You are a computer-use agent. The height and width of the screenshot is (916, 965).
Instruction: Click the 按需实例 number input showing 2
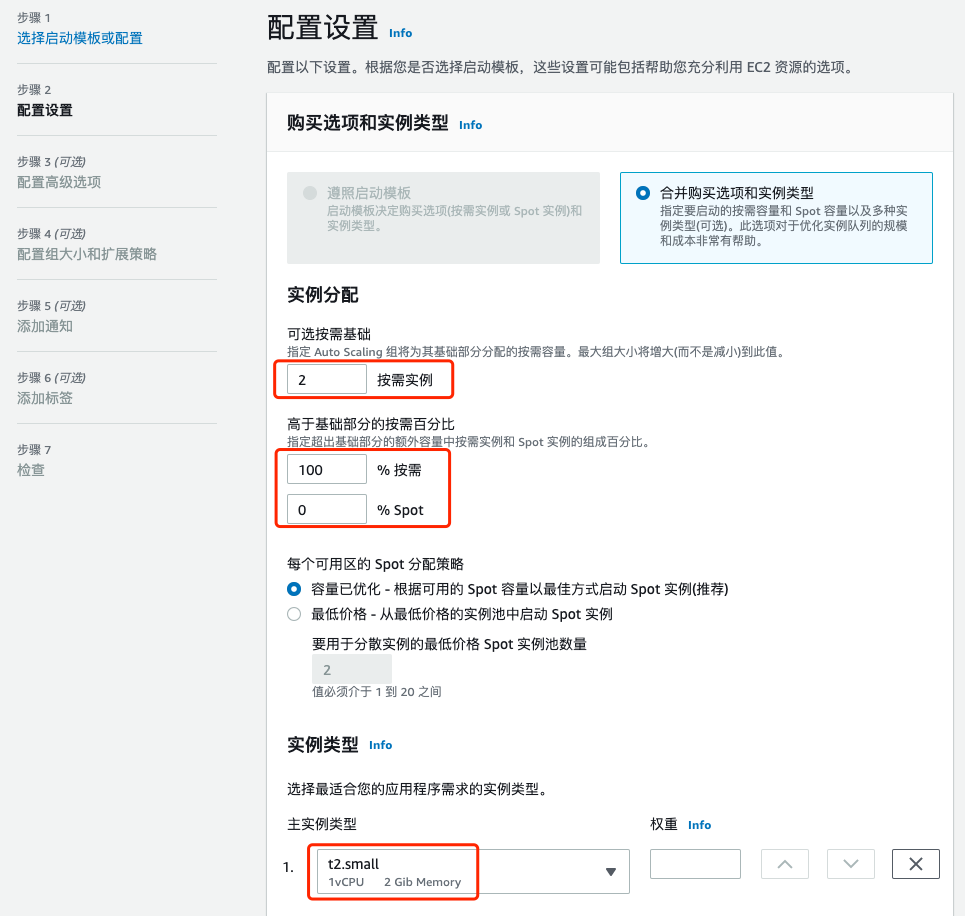(326, 379)
